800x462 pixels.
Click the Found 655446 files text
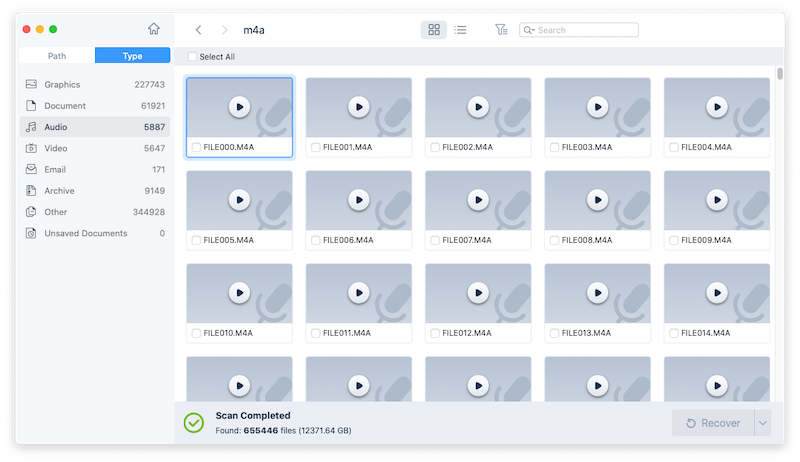click(283, 430)
